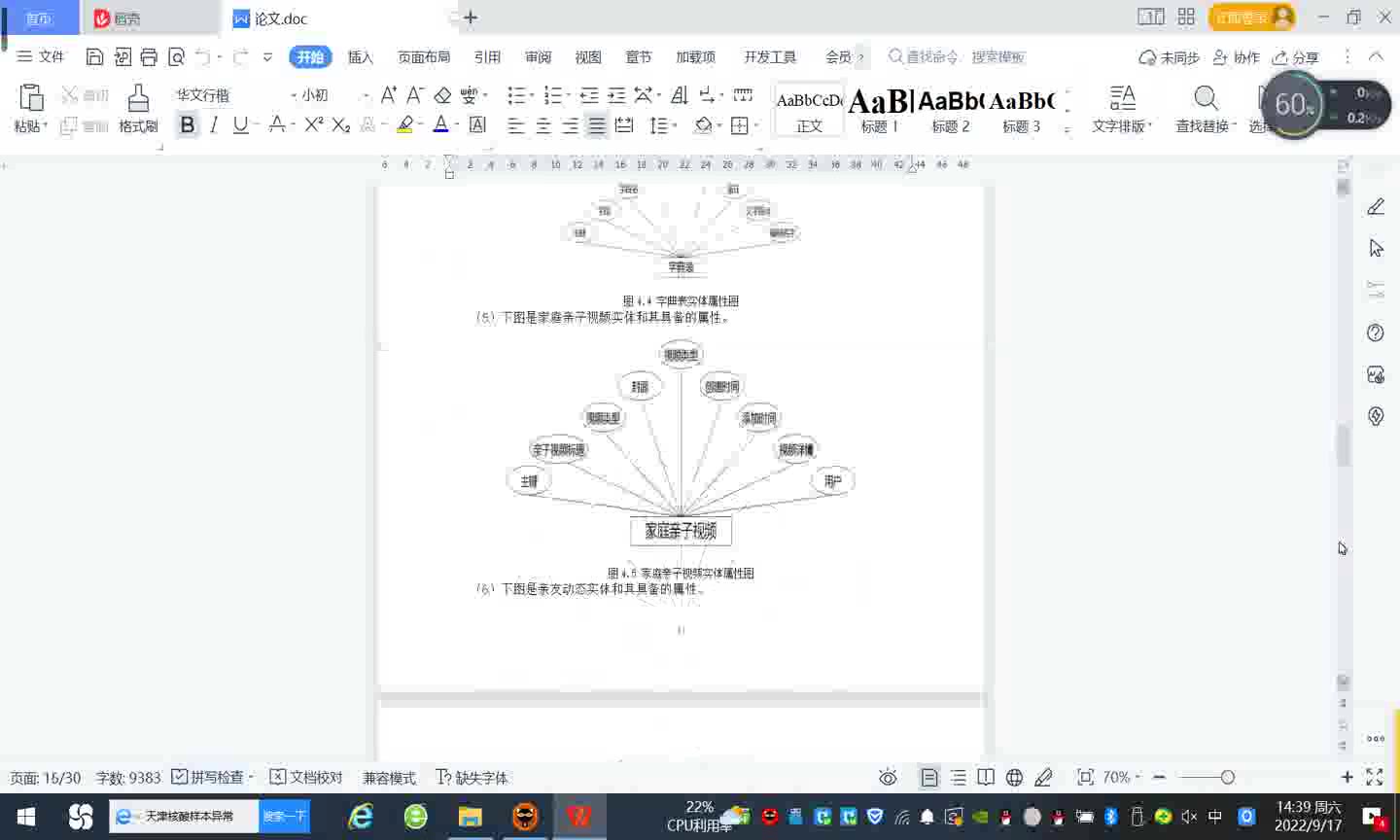This screenshot has height=840, width=1400.
Task: Toggle Underline formatting
Action: pyautogui.click(x=239, y=124)
